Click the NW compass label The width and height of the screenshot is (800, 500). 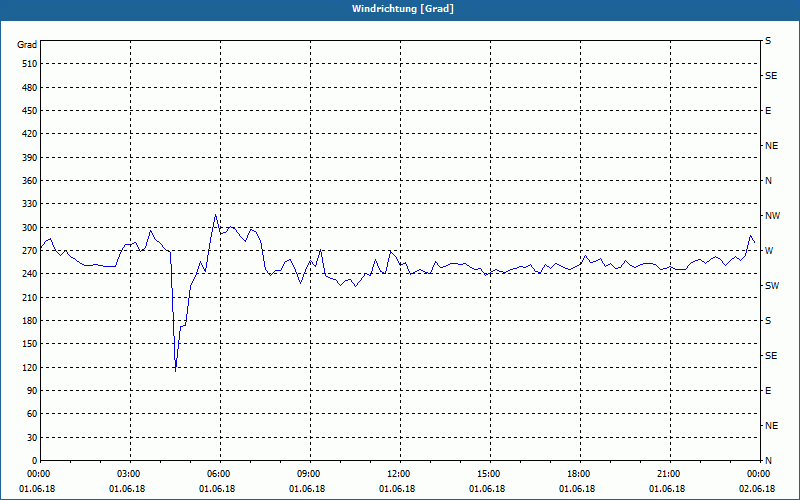click(772, 216)
